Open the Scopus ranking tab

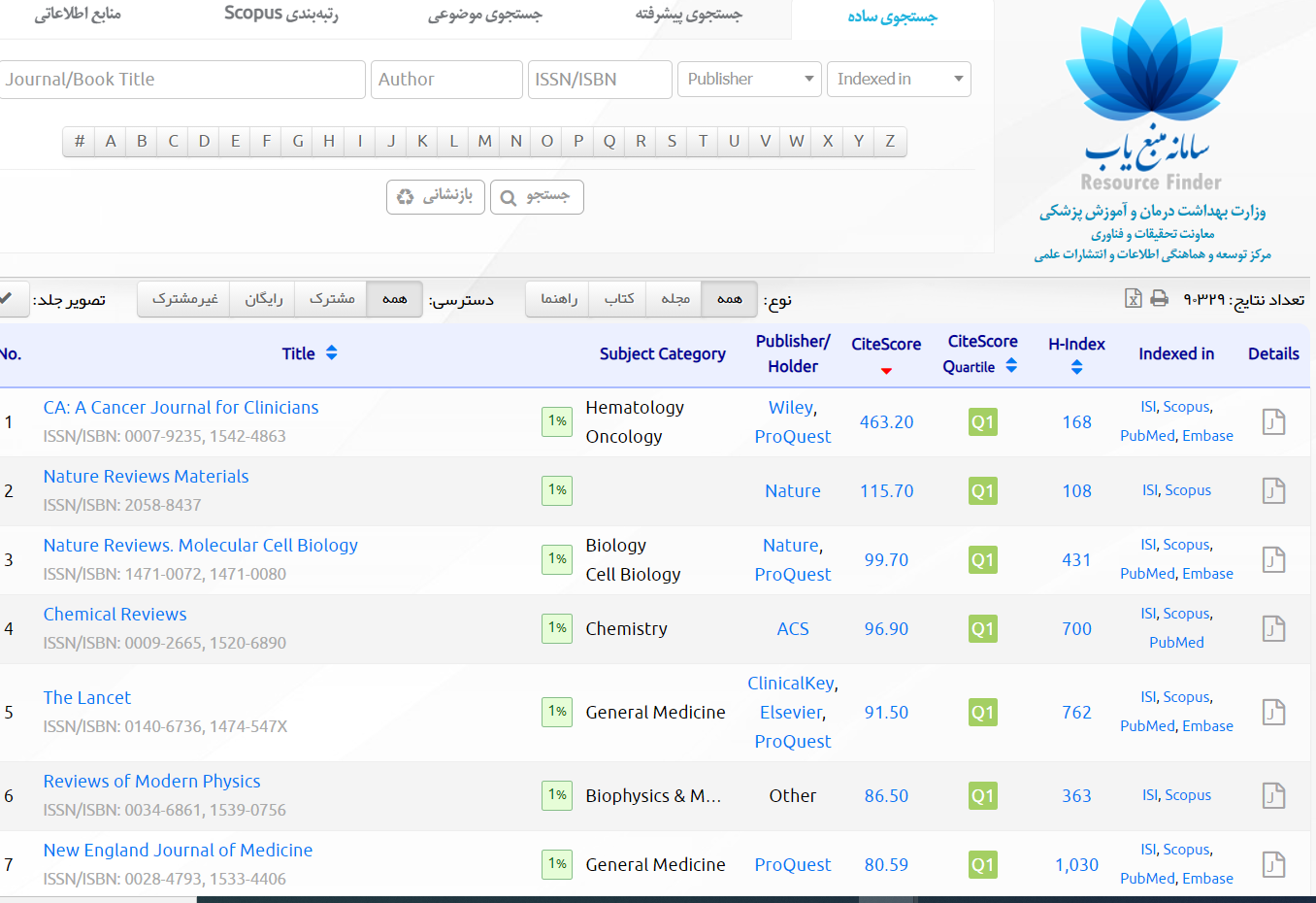coord(280,15)
